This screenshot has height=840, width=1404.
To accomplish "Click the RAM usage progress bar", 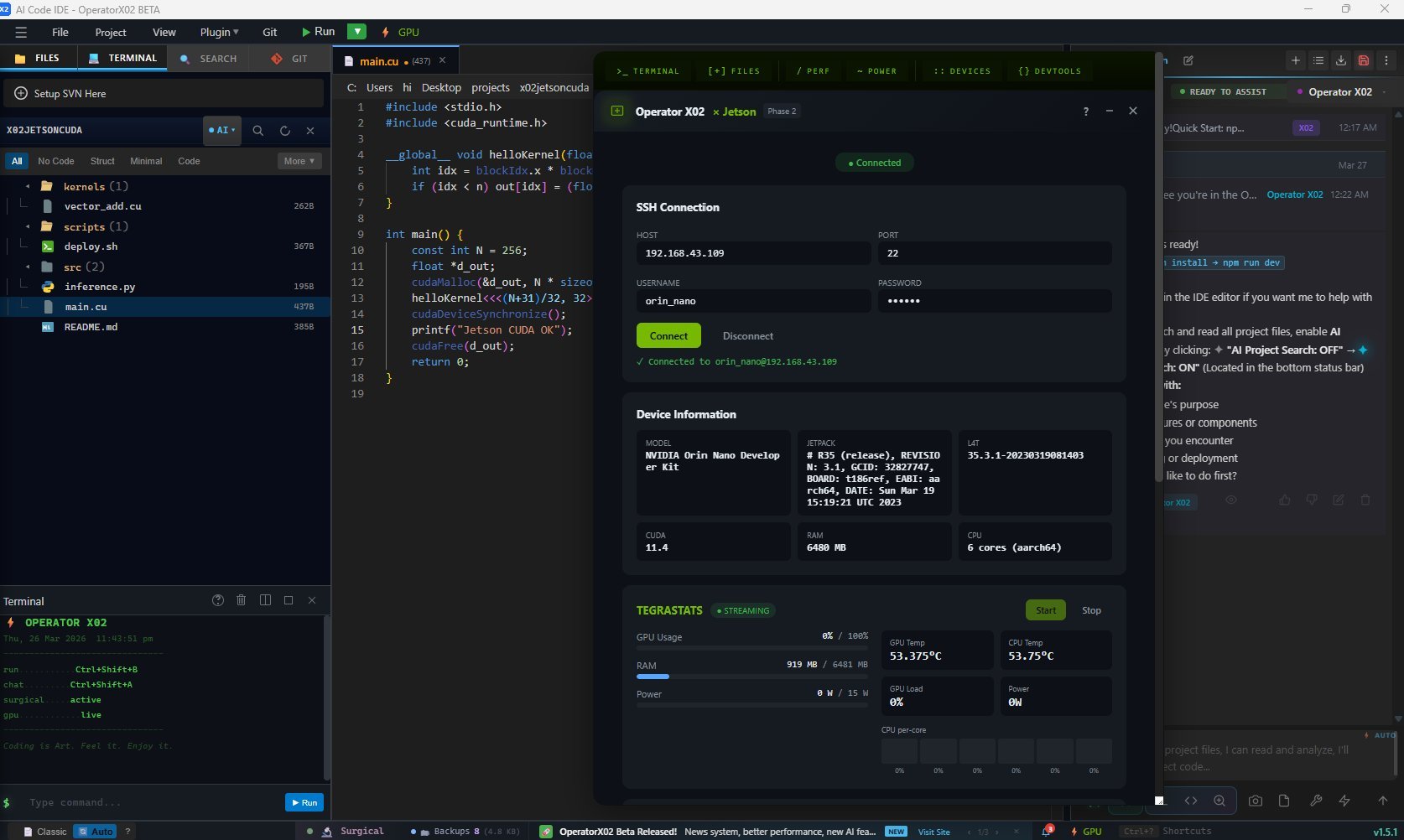I will click(x=752, y=677).
